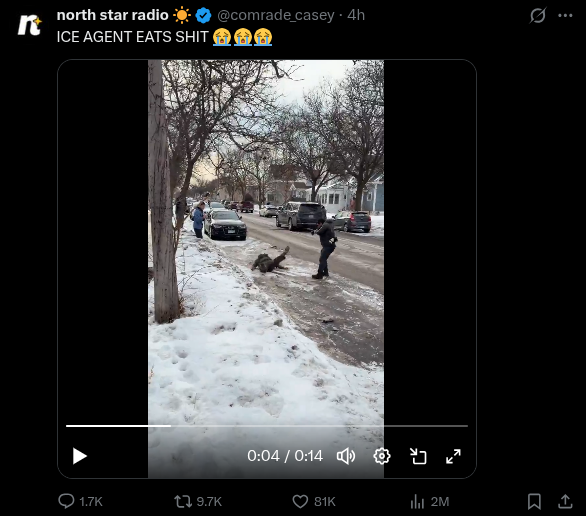Open the more options ellipsis menu

[x=565, y=15]
